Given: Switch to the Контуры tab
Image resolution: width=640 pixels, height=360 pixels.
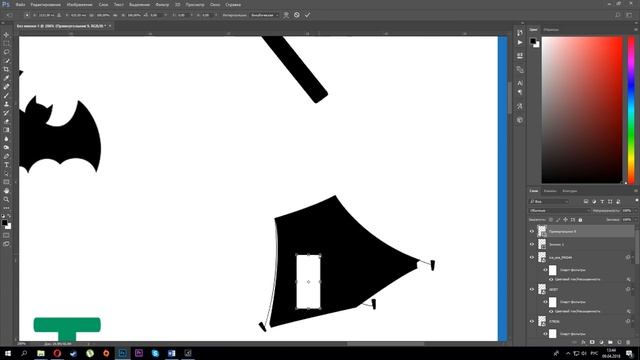Looking at the screenshot, I should click(x=569, y=191).
